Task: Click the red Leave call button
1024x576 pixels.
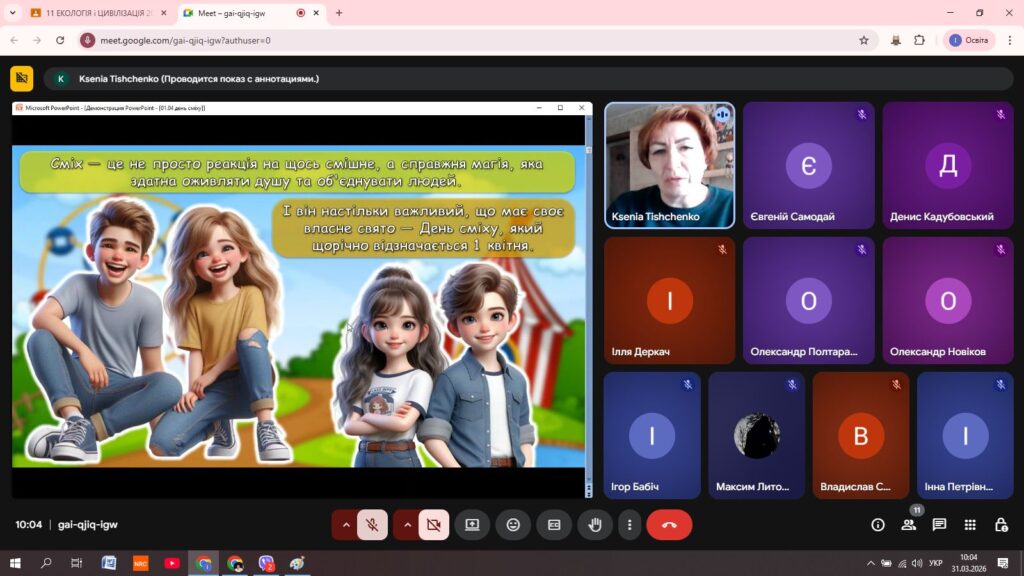Action: point(669,524)
